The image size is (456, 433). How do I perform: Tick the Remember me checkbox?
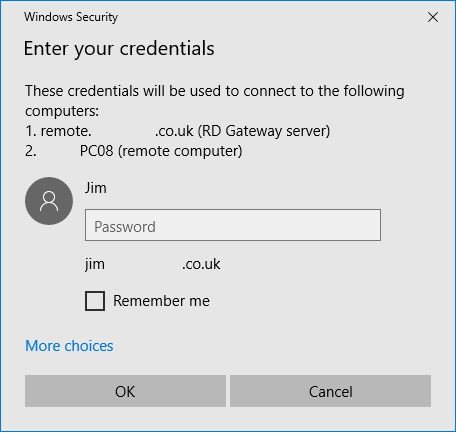click(95, 301)
